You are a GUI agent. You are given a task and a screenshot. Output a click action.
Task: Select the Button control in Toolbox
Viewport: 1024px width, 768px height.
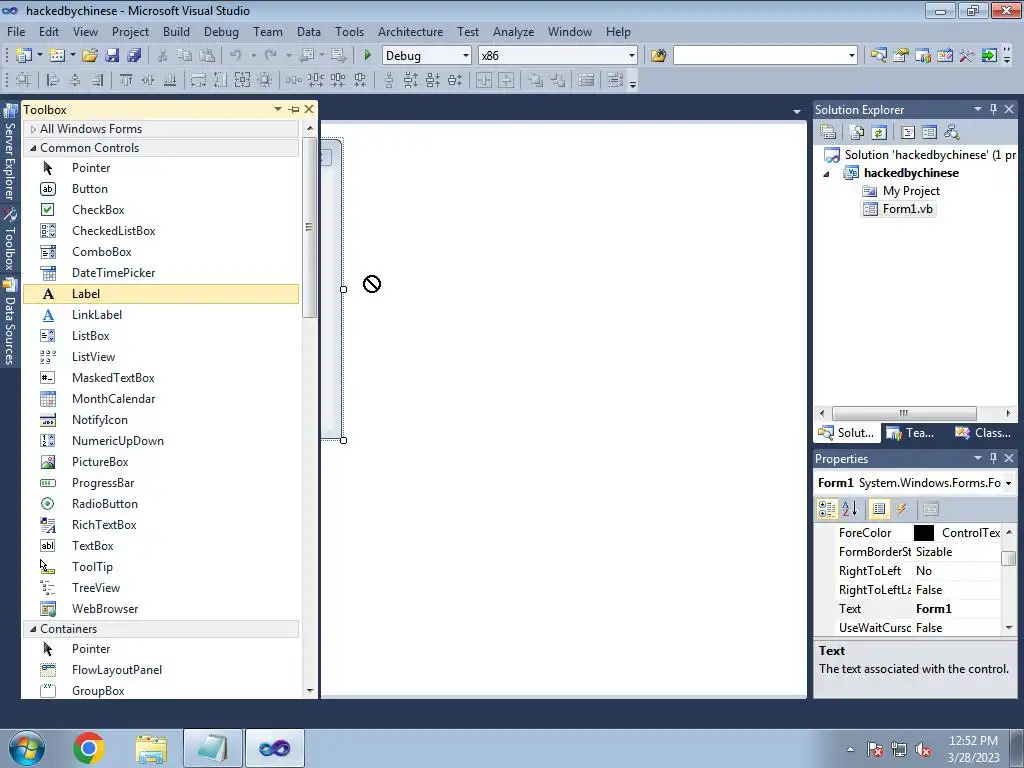(x=161, y=189)
